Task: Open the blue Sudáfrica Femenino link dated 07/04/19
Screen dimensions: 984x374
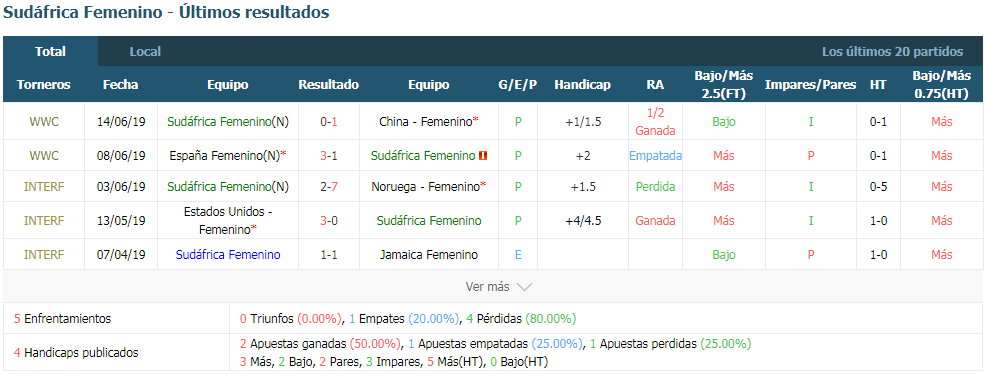Action: tap(228, 255)
